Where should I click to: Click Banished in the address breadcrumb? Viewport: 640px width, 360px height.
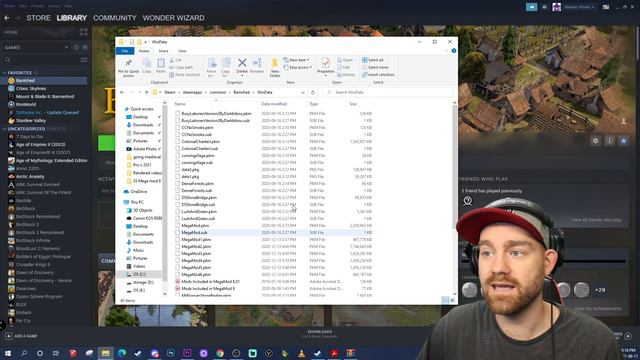[241, 92]
